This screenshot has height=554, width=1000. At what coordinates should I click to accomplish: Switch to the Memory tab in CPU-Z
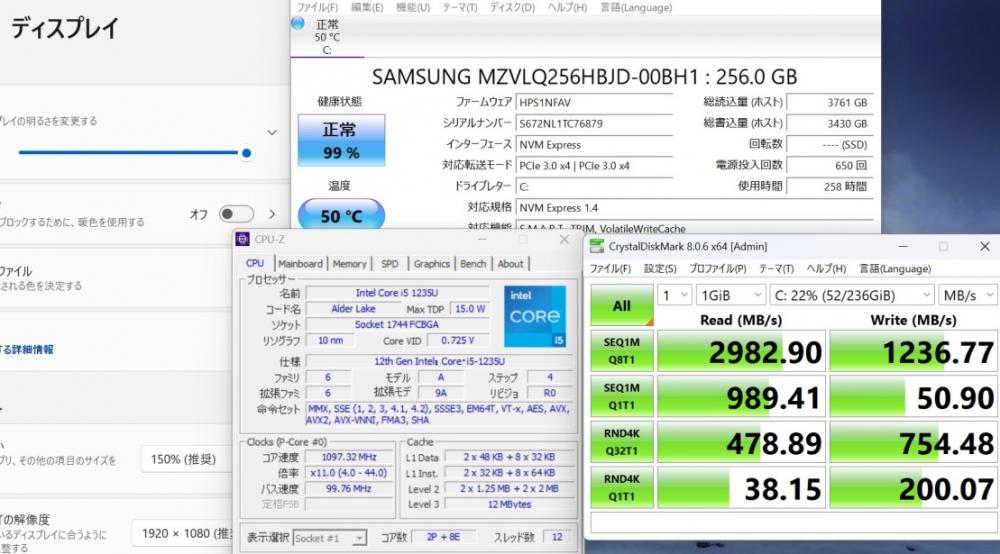(349, 263)
